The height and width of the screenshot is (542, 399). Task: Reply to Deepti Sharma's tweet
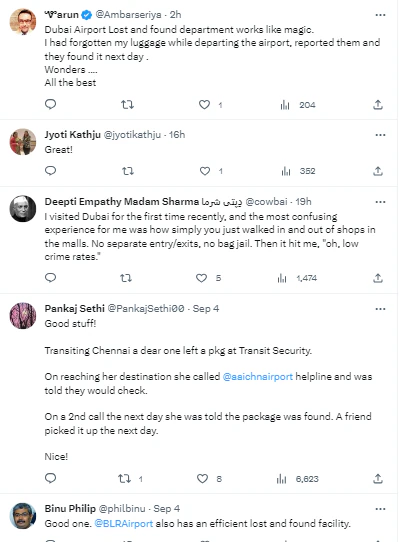50,278
